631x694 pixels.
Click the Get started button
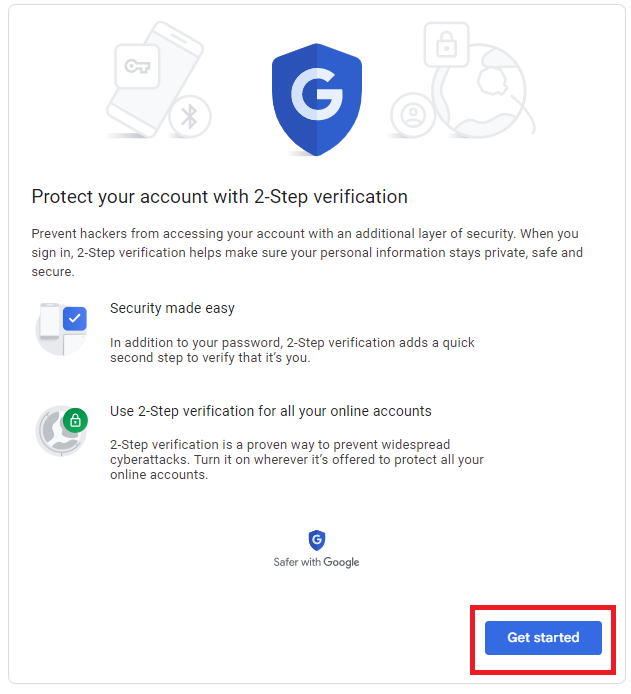pyautogui.click(x=543, y=637)
